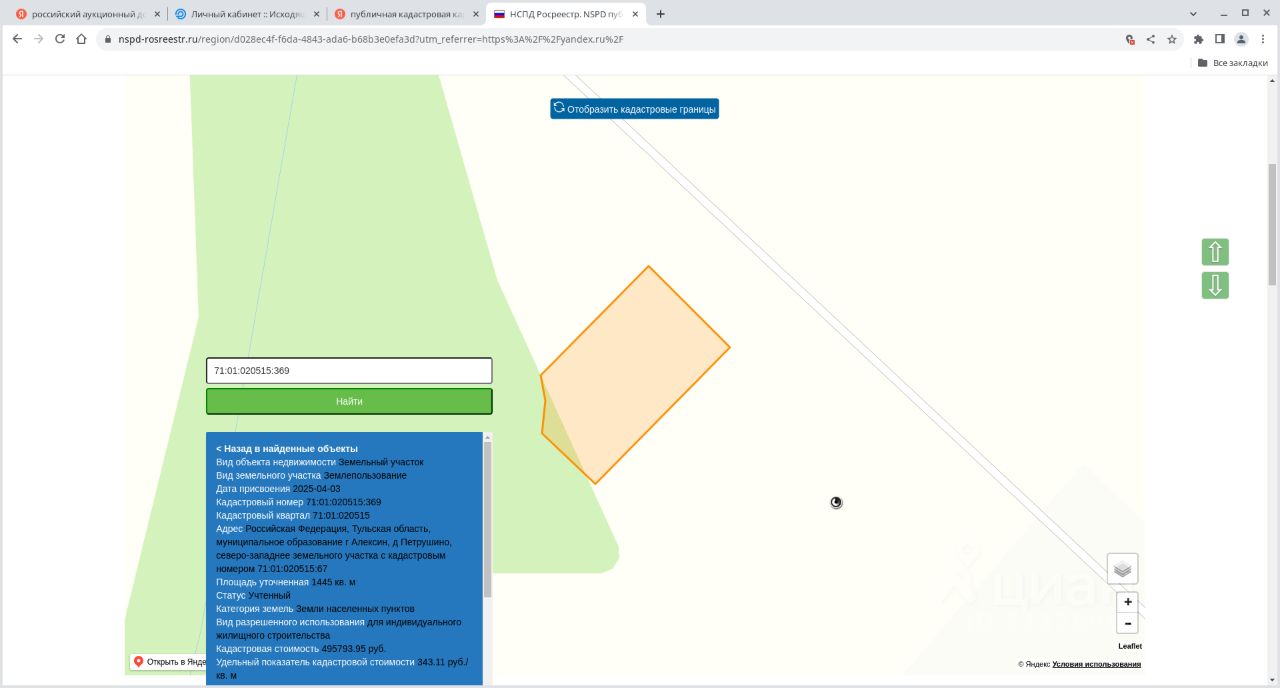Click the date value 2025-04-03

316,489
